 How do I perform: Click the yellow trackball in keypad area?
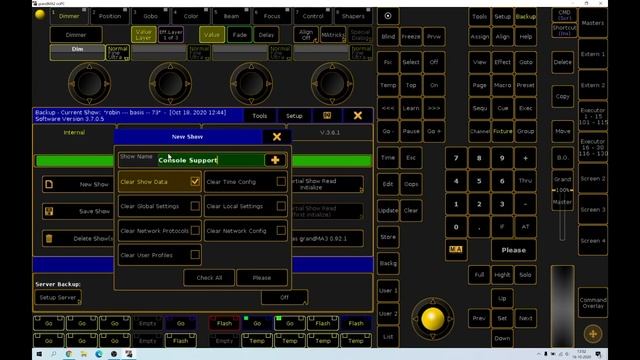[x=433, y=318]
